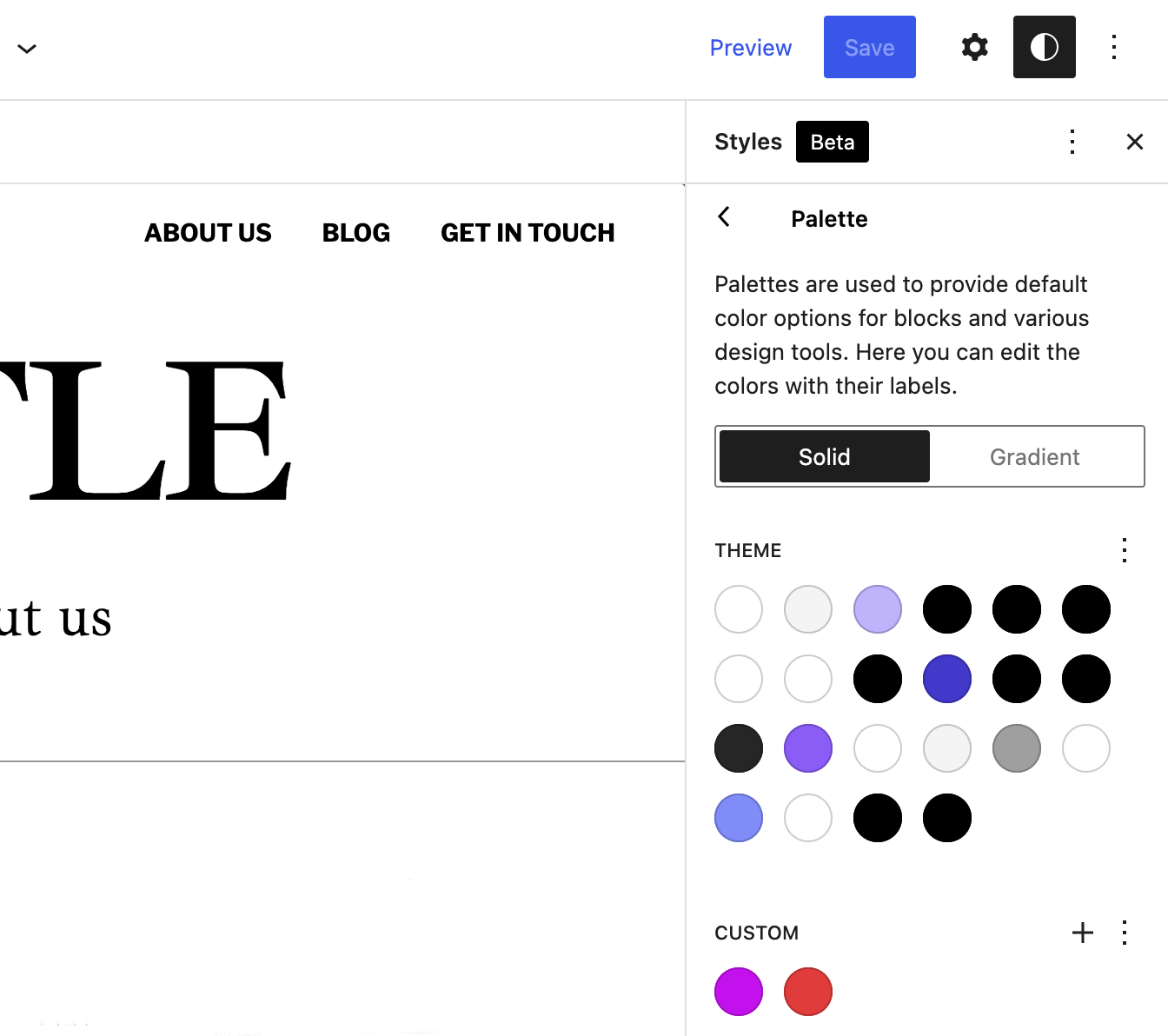
Task: Expand the top-left chevron dropdown
Action: pos(27,49)
